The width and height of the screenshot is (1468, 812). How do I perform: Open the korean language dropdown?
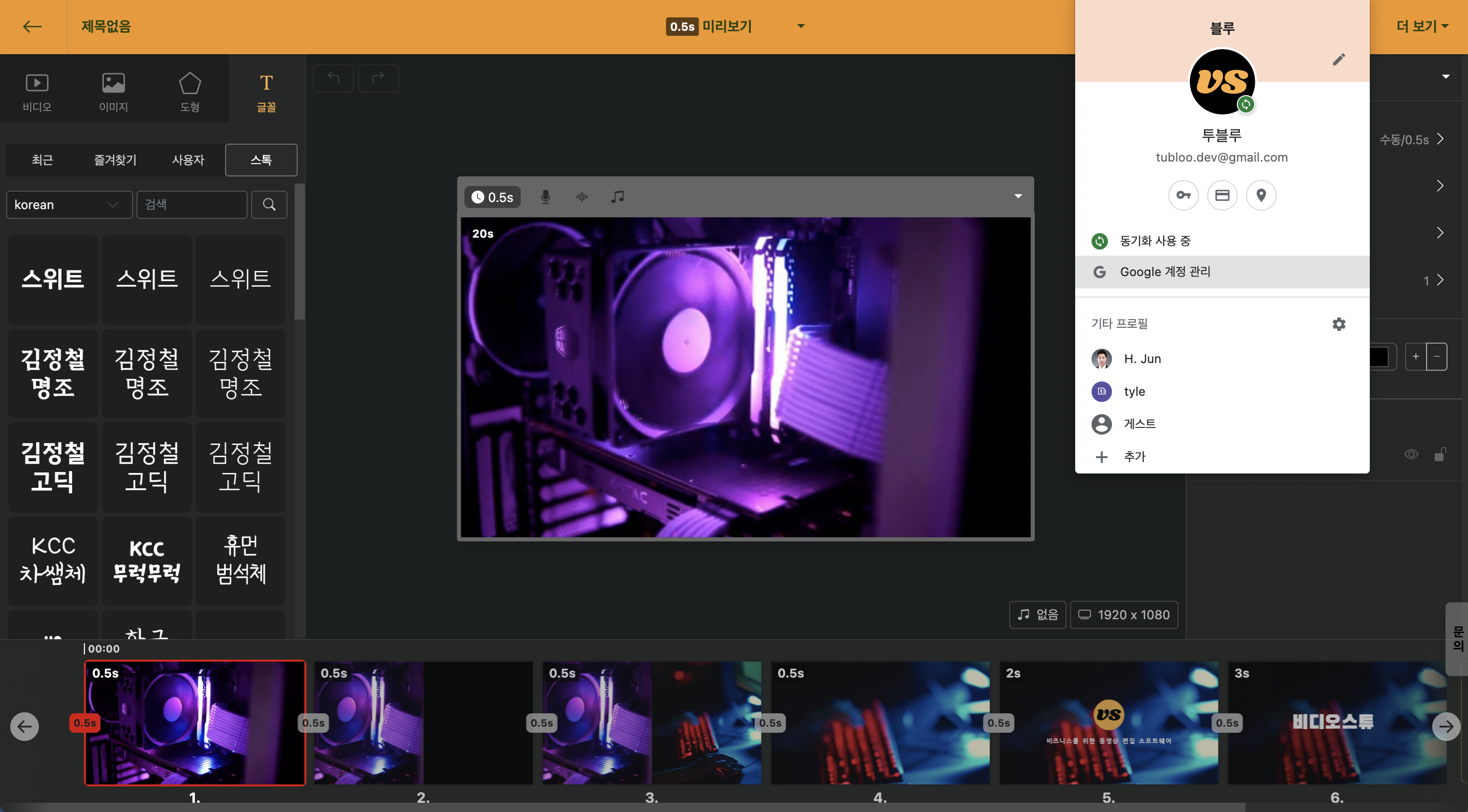[69, 205]
